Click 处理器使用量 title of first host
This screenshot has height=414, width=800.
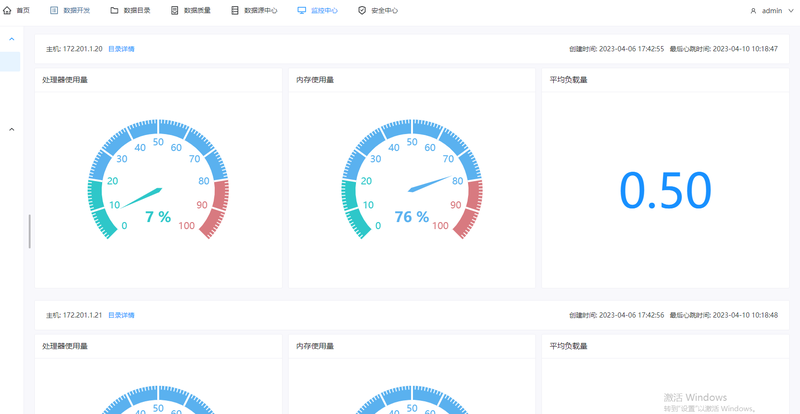[65, 80]
